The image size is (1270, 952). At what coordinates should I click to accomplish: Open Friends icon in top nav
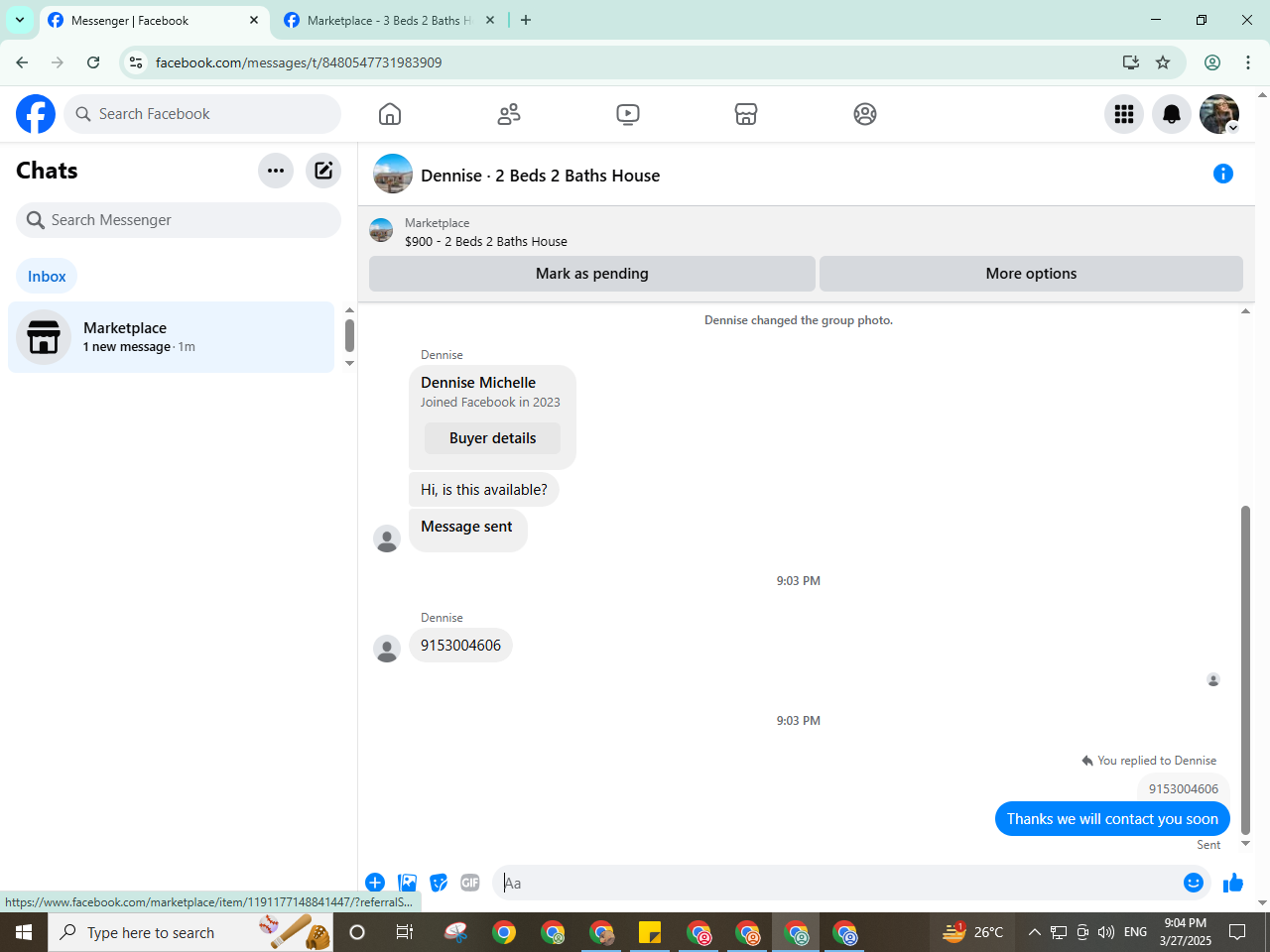click(509, 114)
